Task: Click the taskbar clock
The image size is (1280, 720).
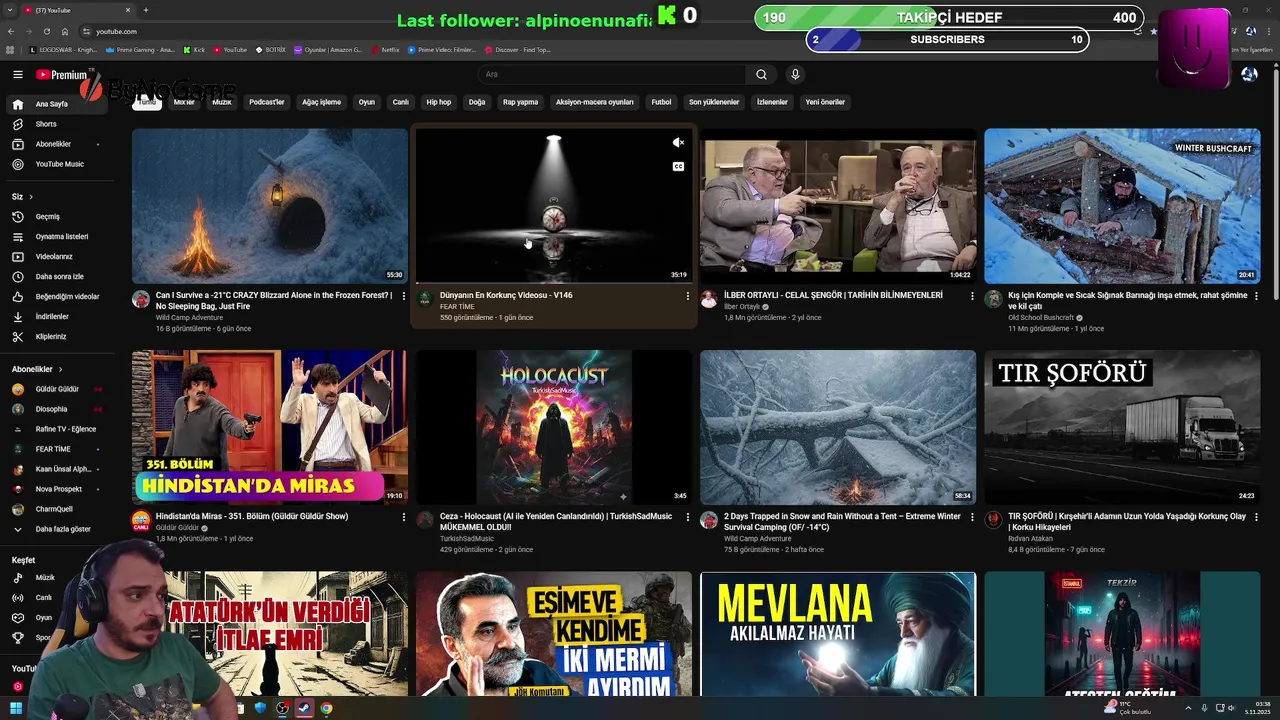Action: [1257, 708]
